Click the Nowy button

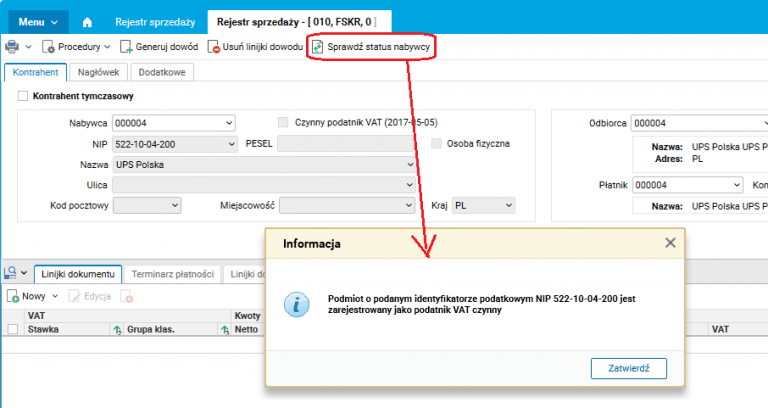[27, 296]
